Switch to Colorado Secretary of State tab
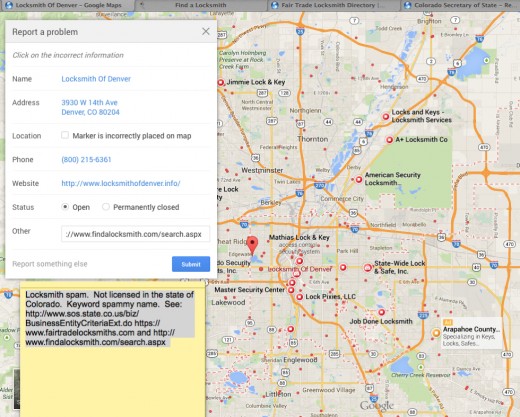 coord(460,5)
